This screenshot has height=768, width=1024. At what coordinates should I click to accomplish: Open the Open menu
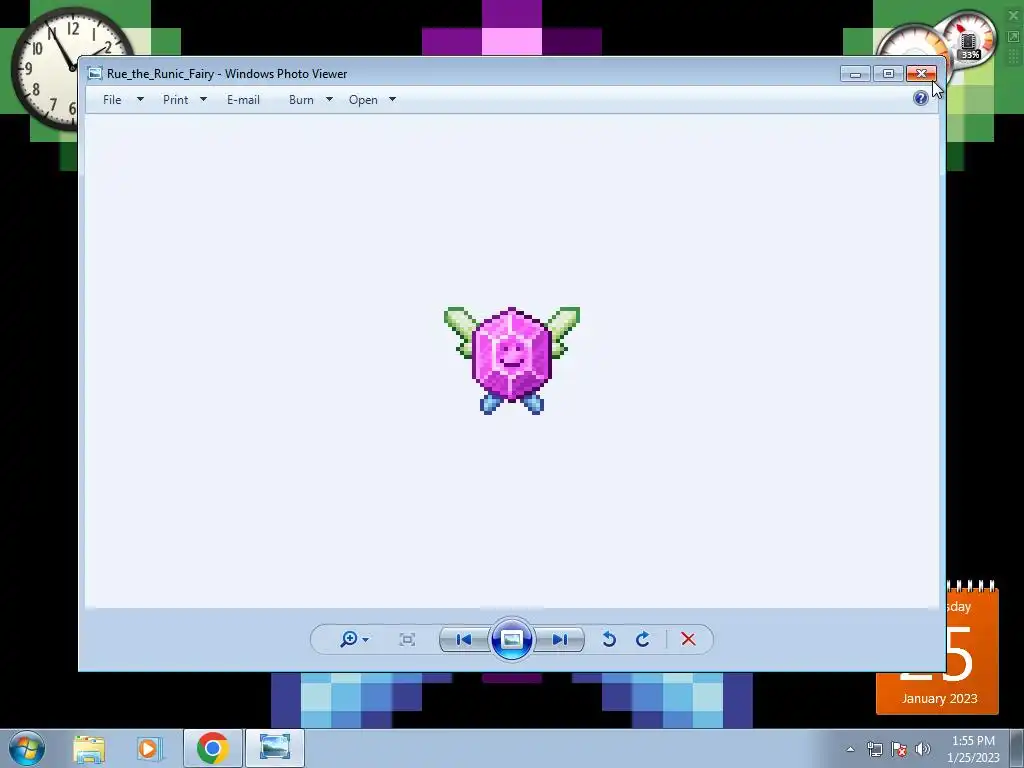363,99
